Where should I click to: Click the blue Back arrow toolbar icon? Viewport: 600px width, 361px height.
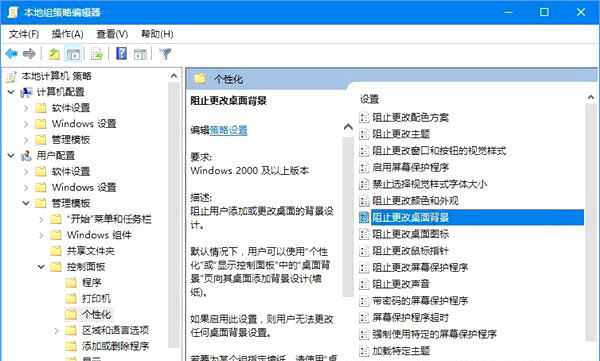pos(11,54)
